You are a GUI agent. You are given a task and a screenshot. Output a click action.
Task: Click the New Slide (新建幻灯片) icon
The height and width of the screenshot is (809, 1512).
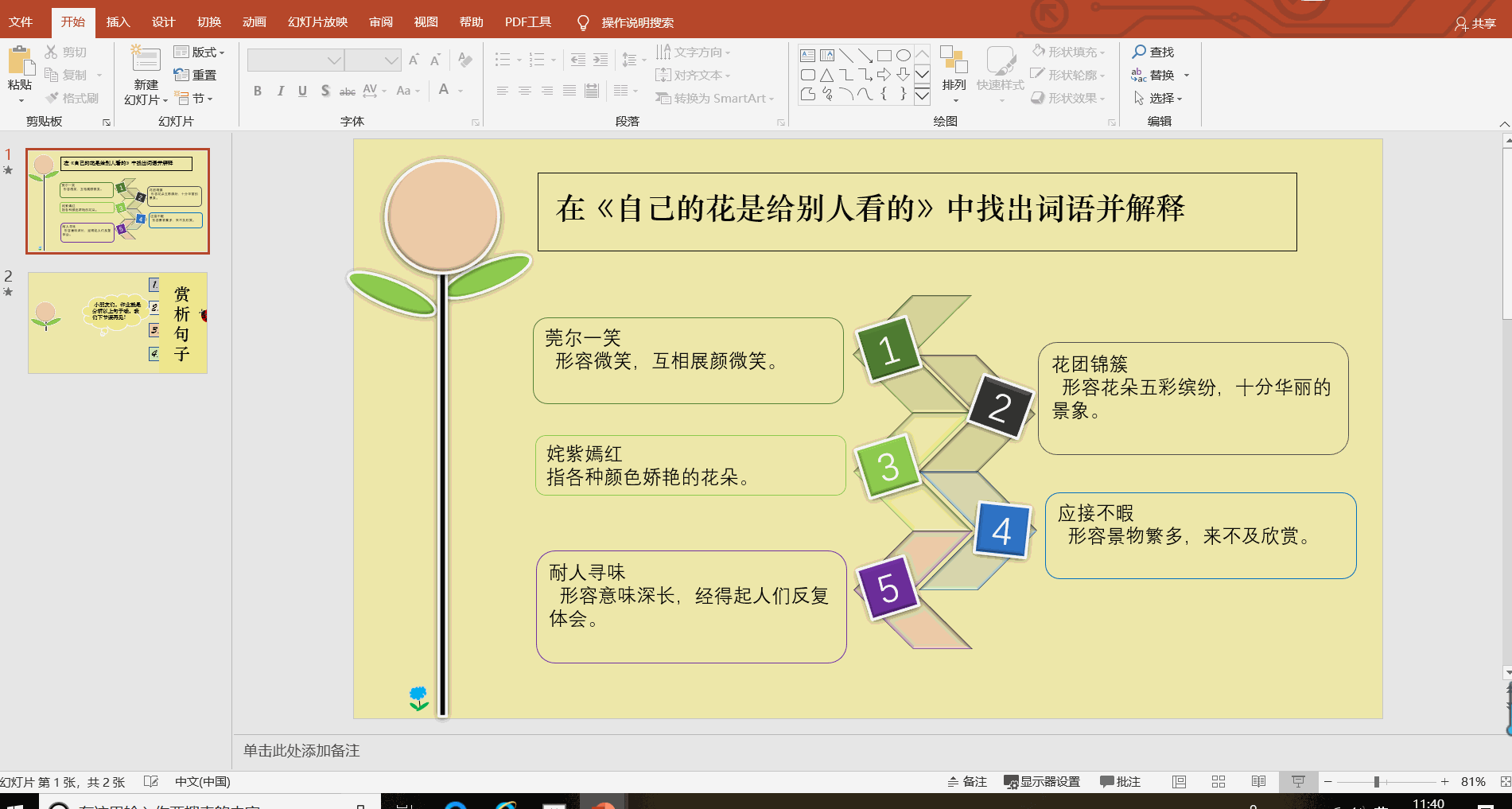pos(146,60)
